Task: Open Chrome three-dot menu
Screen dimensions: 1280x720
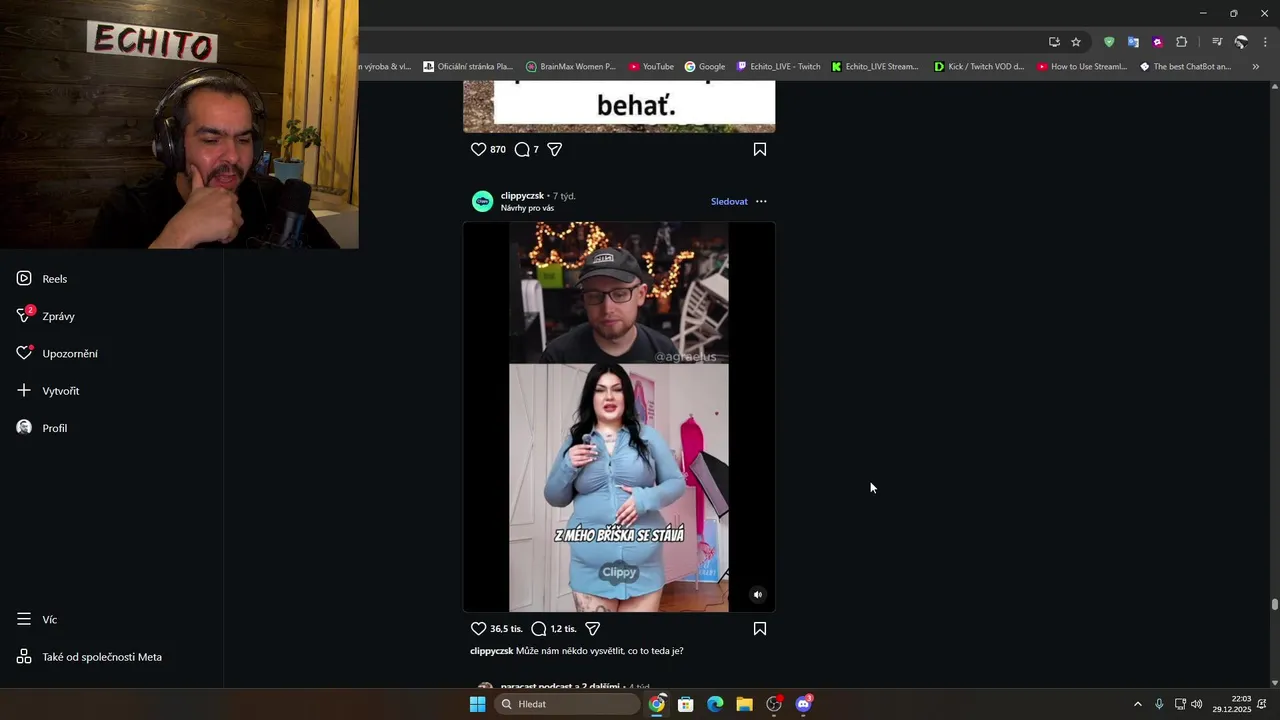Action: pos(1266,42)
